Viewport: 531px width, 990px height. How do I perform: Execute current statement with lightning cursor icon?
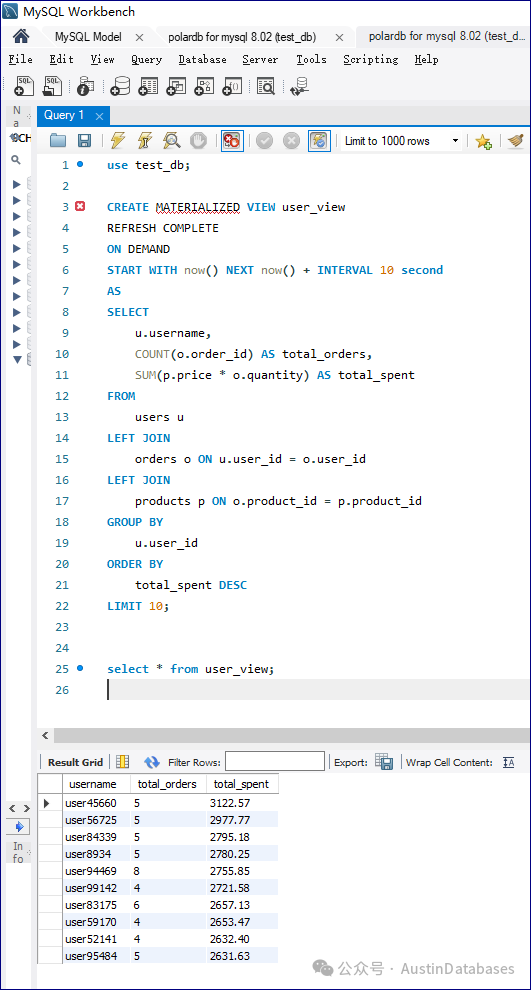tap(145, 141)
